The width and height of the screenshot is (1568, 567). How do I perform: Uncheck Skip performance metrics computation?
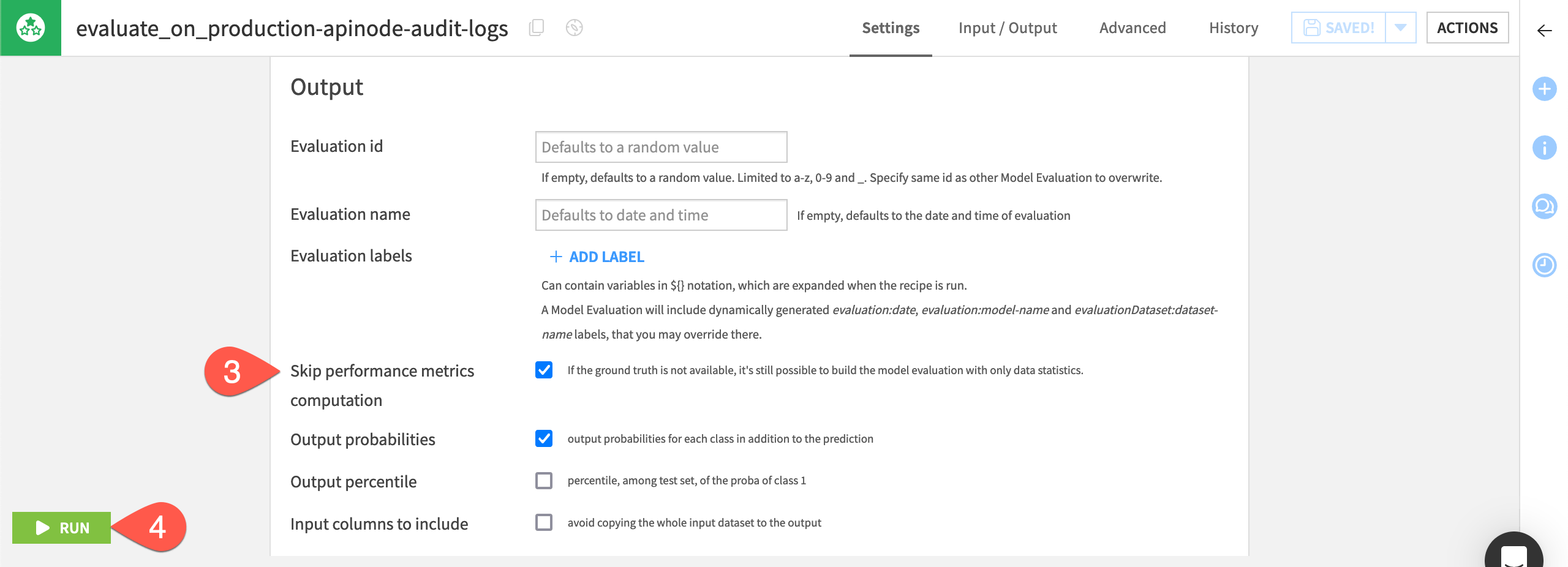point(545,370)
